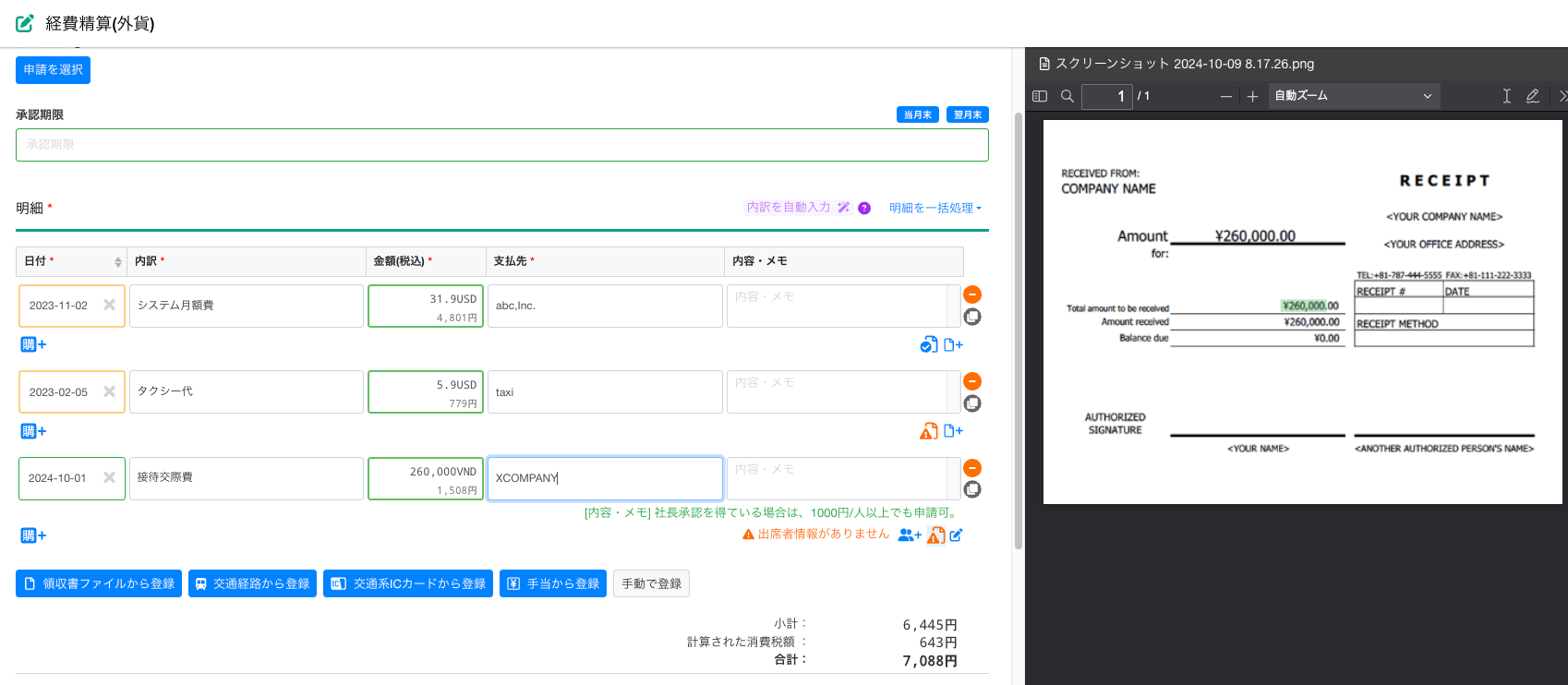Click 手動で登録 button
Image resolution: width=1568 pixels, height=685 pixels.
tap(651, 583)
